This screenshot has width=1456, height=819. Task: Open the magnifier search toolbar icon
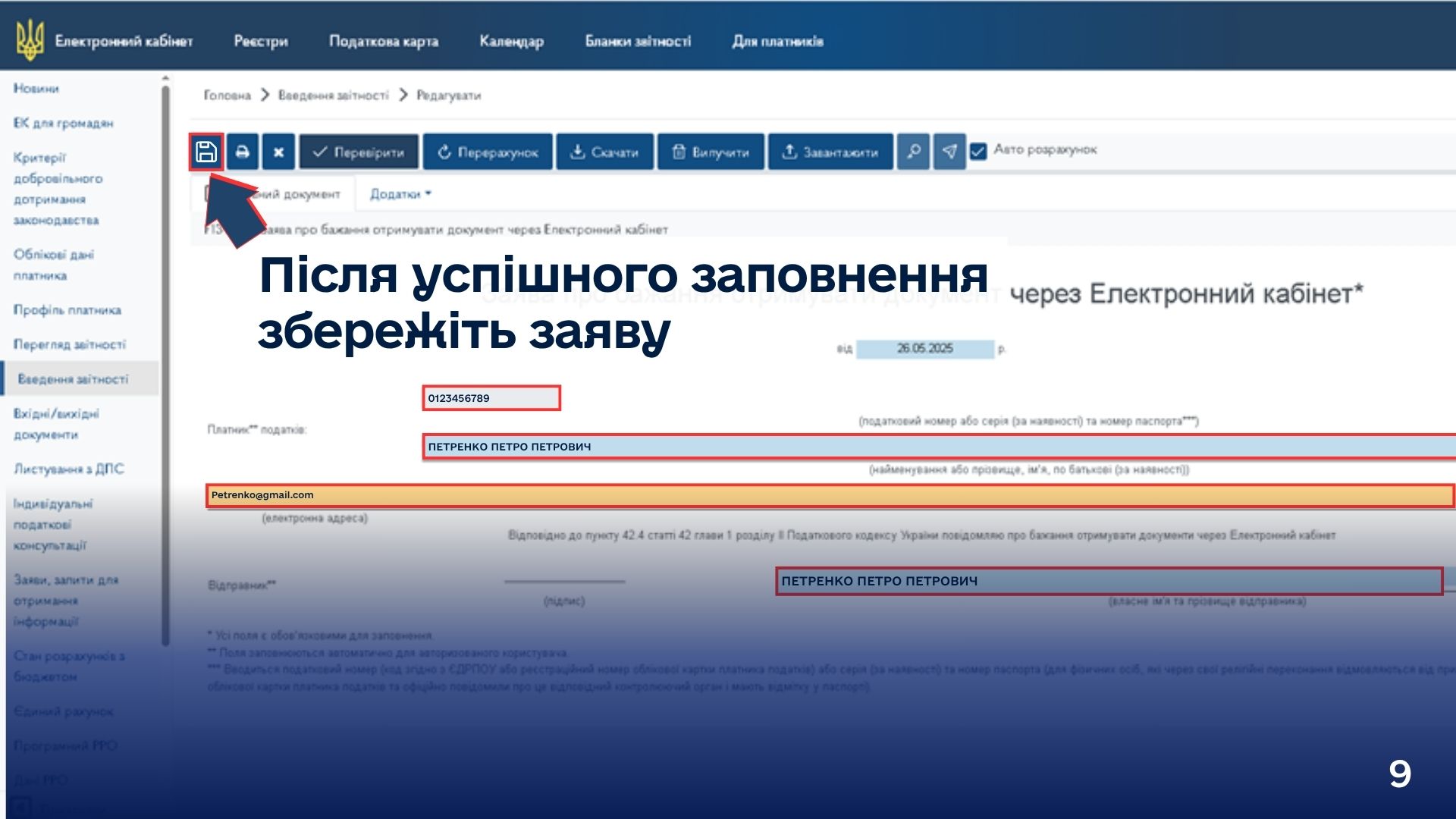point(914,152)
